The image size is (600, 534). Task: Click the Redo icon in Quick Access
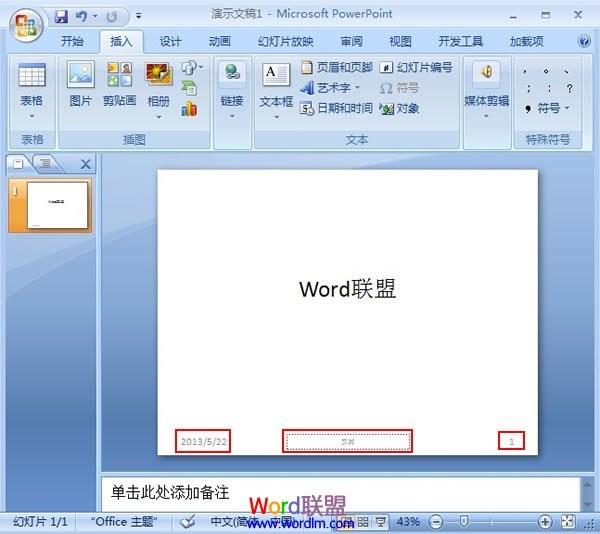tap(111, 16)
